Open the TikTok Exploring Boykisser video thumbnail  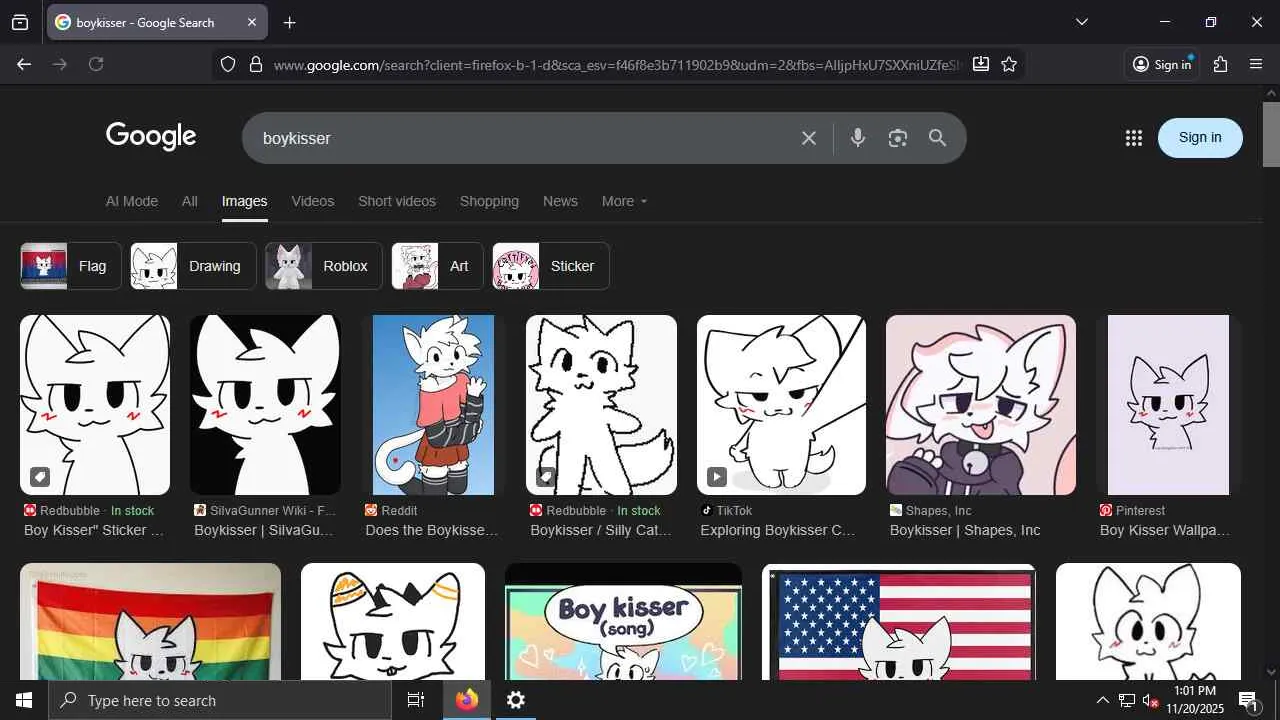[781, 405]
